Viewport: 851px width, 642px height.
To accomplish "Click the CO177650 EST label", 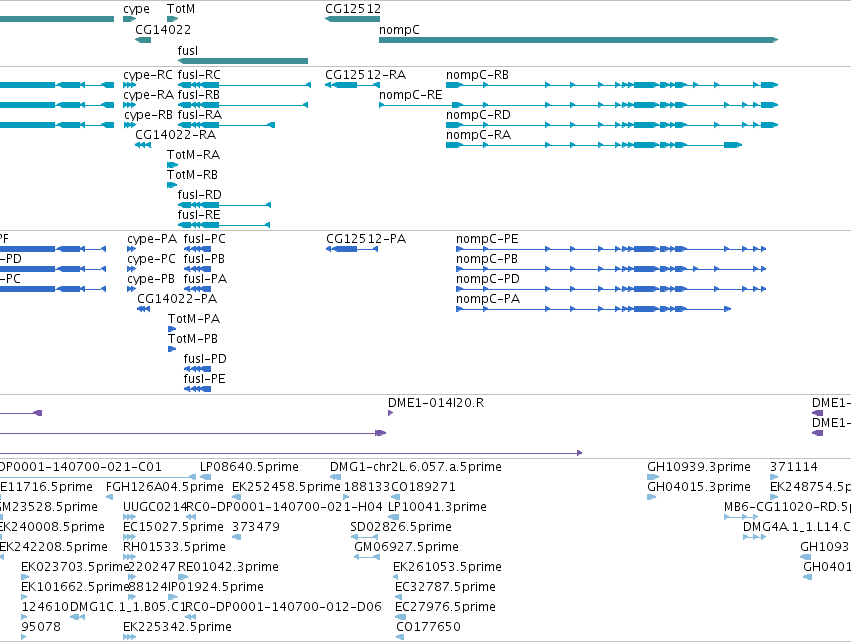I will coord(428,628).
